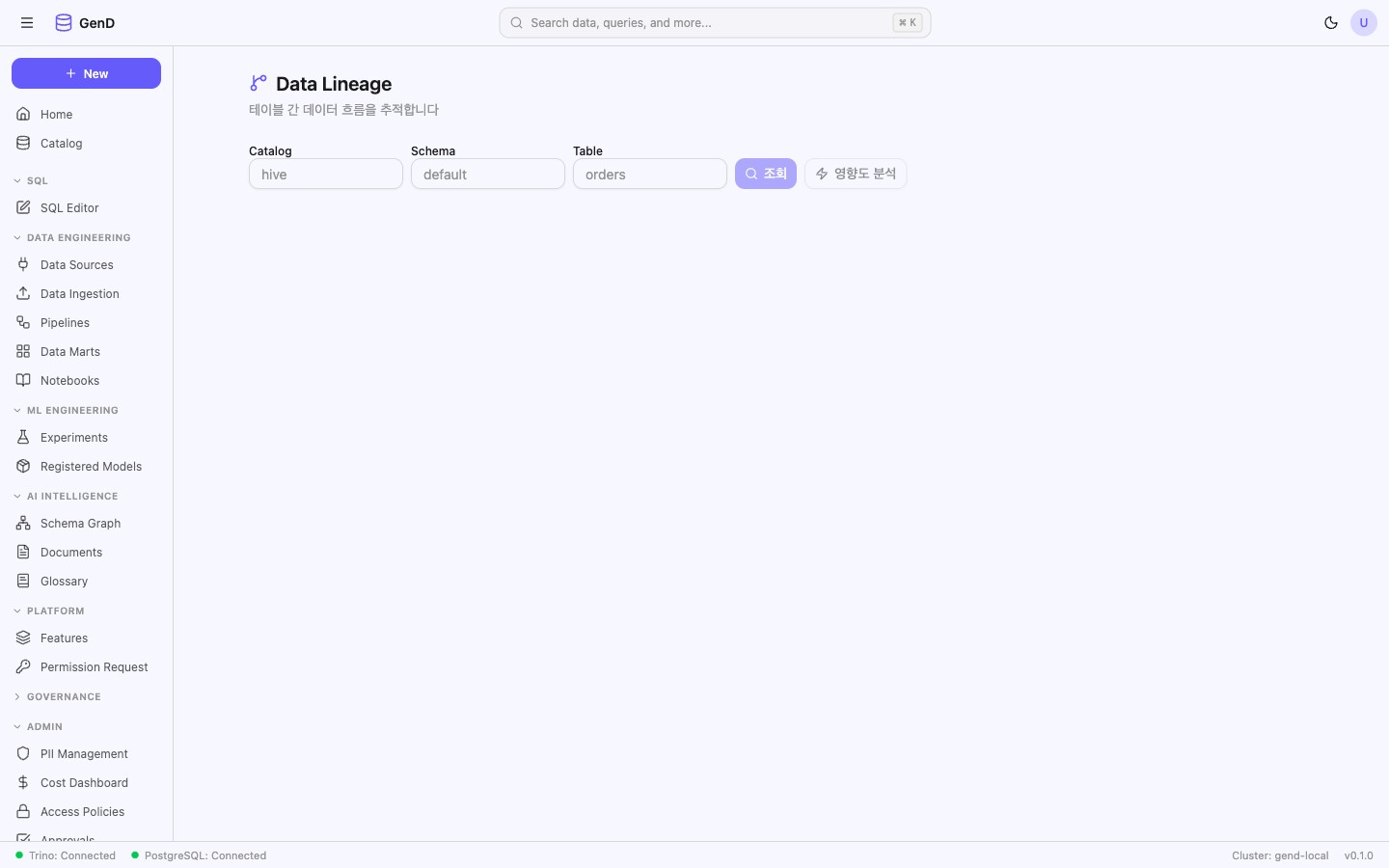This screenshot has width=1389, height=868.
Task: Open the Schema Graph view
Action: coord(79,523)
